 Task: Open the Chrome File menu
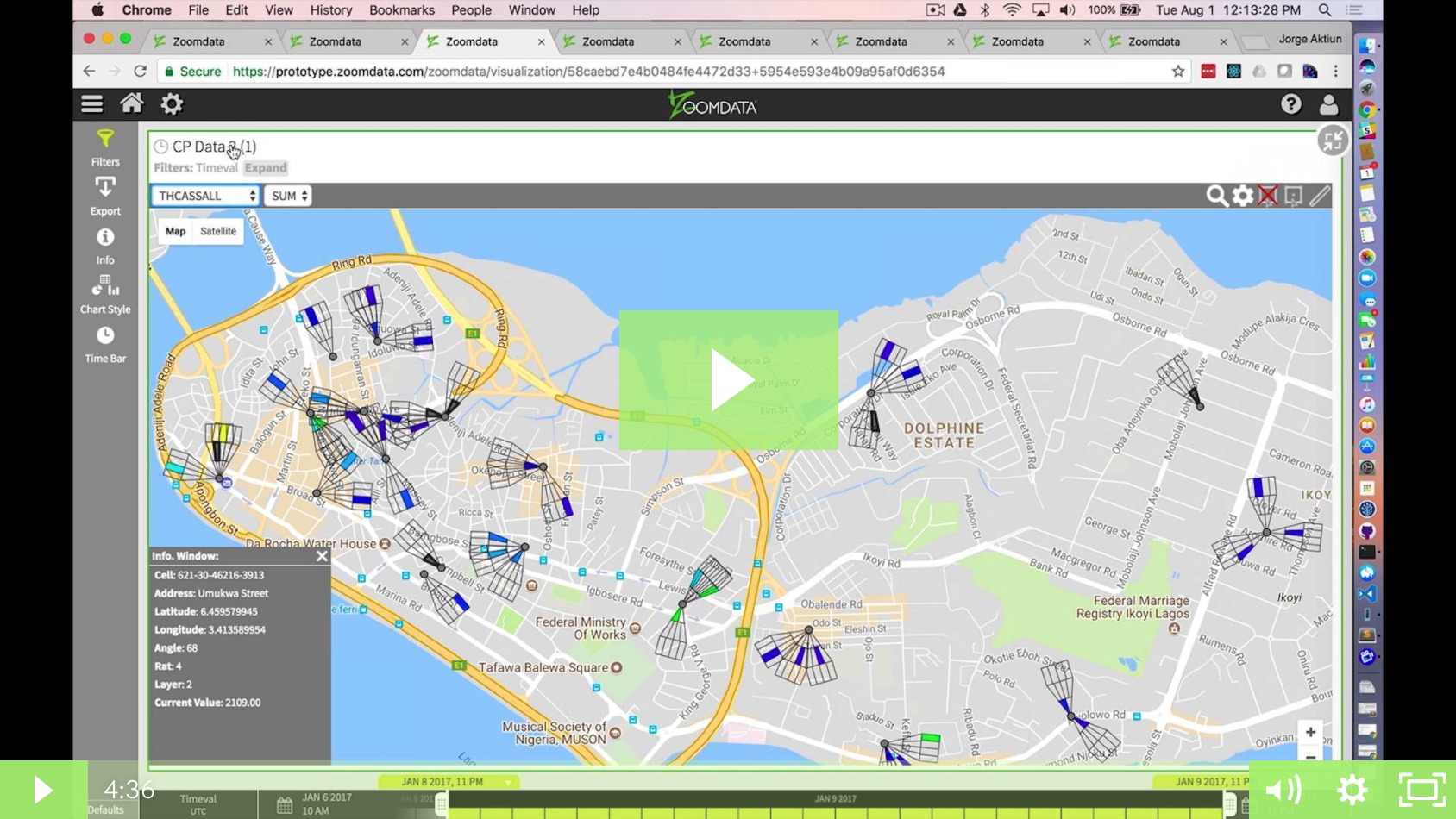[x=198, y=10]
